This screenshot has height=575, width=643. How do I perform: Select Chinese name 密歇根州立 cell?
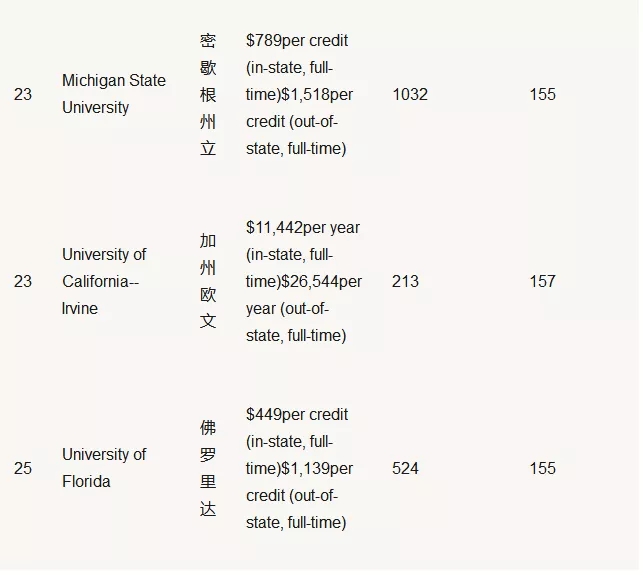click(x=208, y=94)
